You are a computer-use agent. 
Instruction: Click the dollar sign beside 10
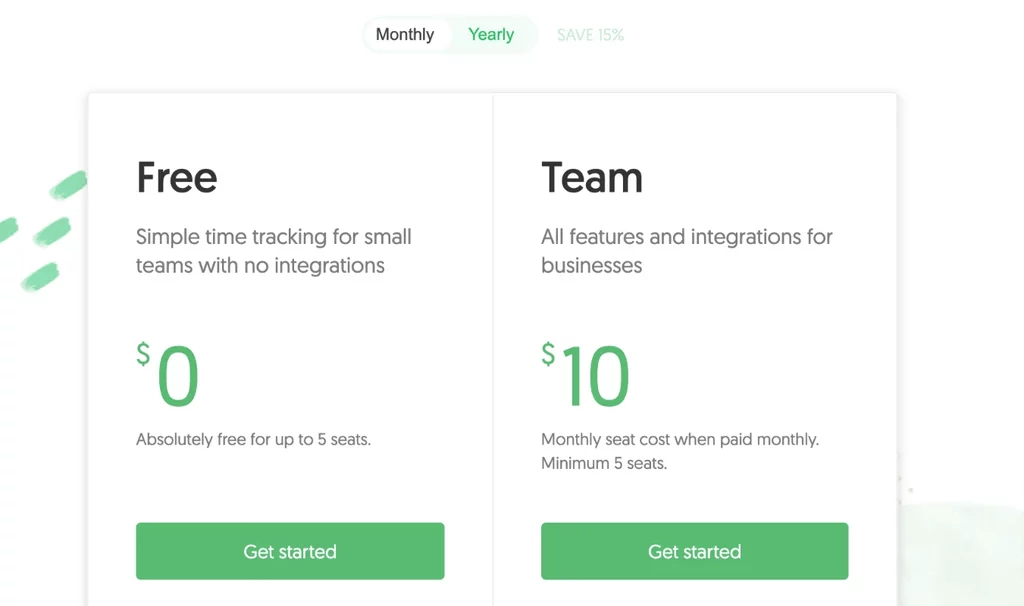click(x=548, y=354)
